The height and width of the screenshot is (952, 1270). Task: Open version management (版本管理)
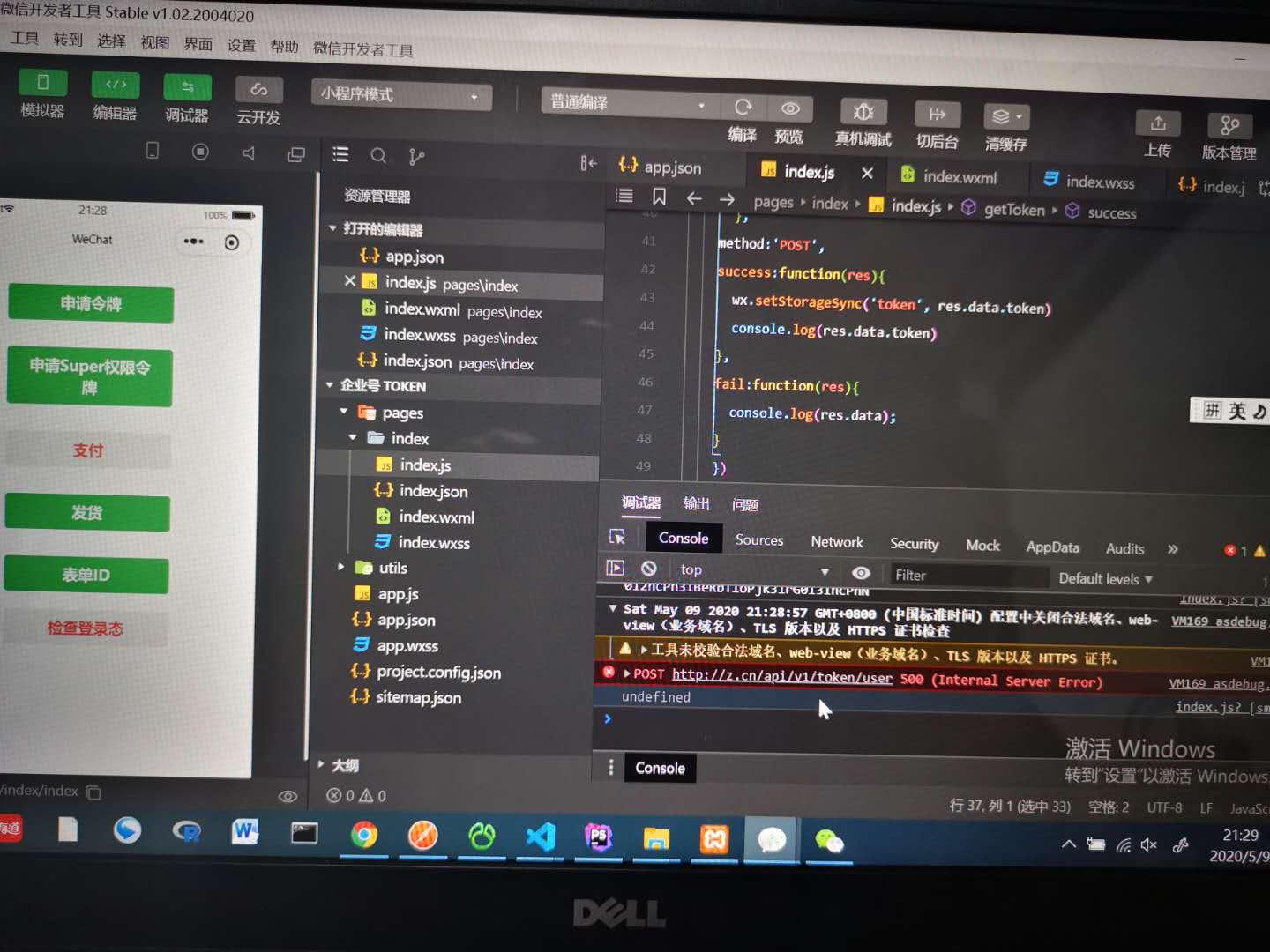[x=1230, y=126]
